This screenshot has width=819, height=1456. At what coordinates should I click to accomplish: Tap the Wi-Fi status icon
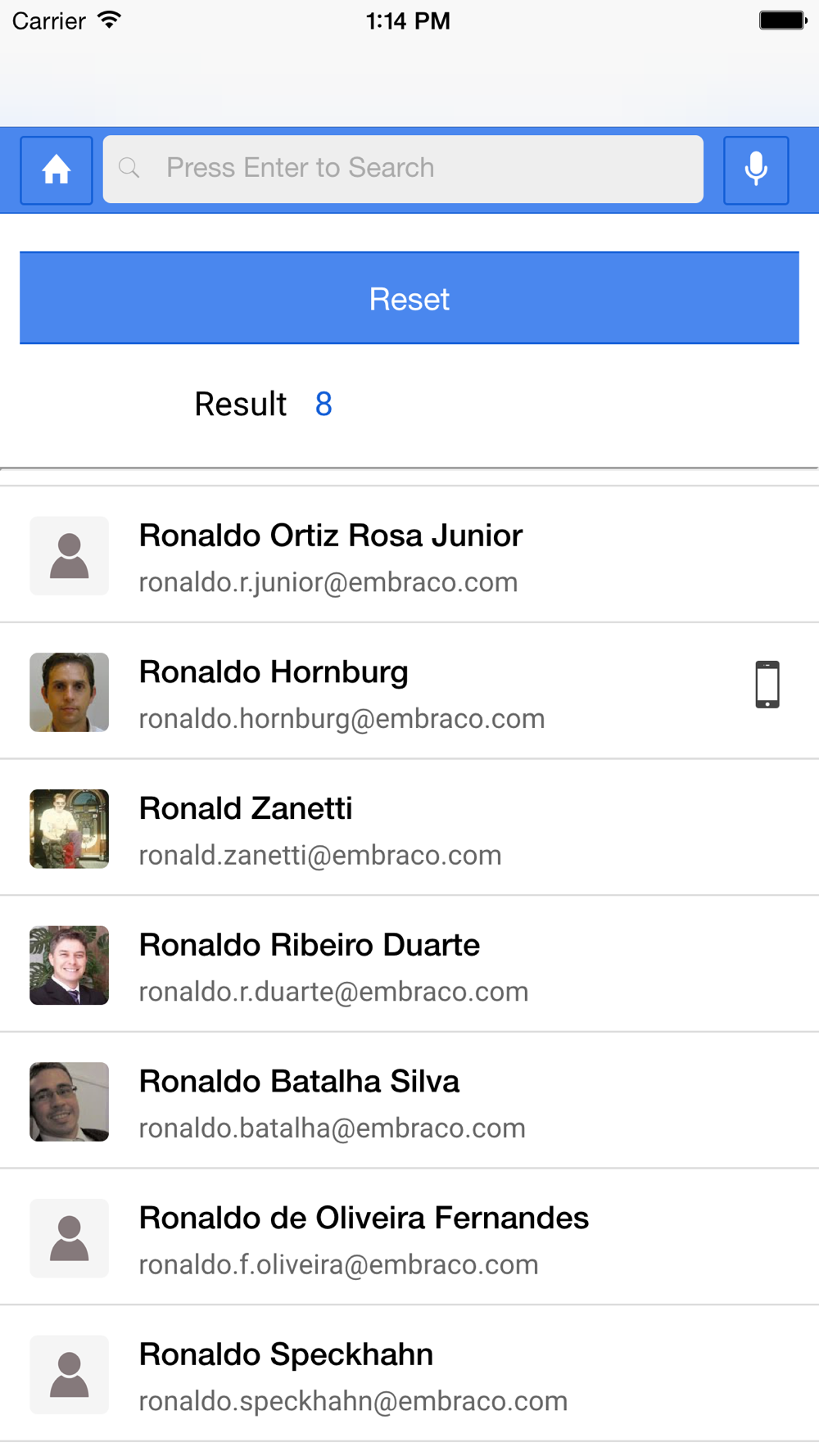coord(109,20)
